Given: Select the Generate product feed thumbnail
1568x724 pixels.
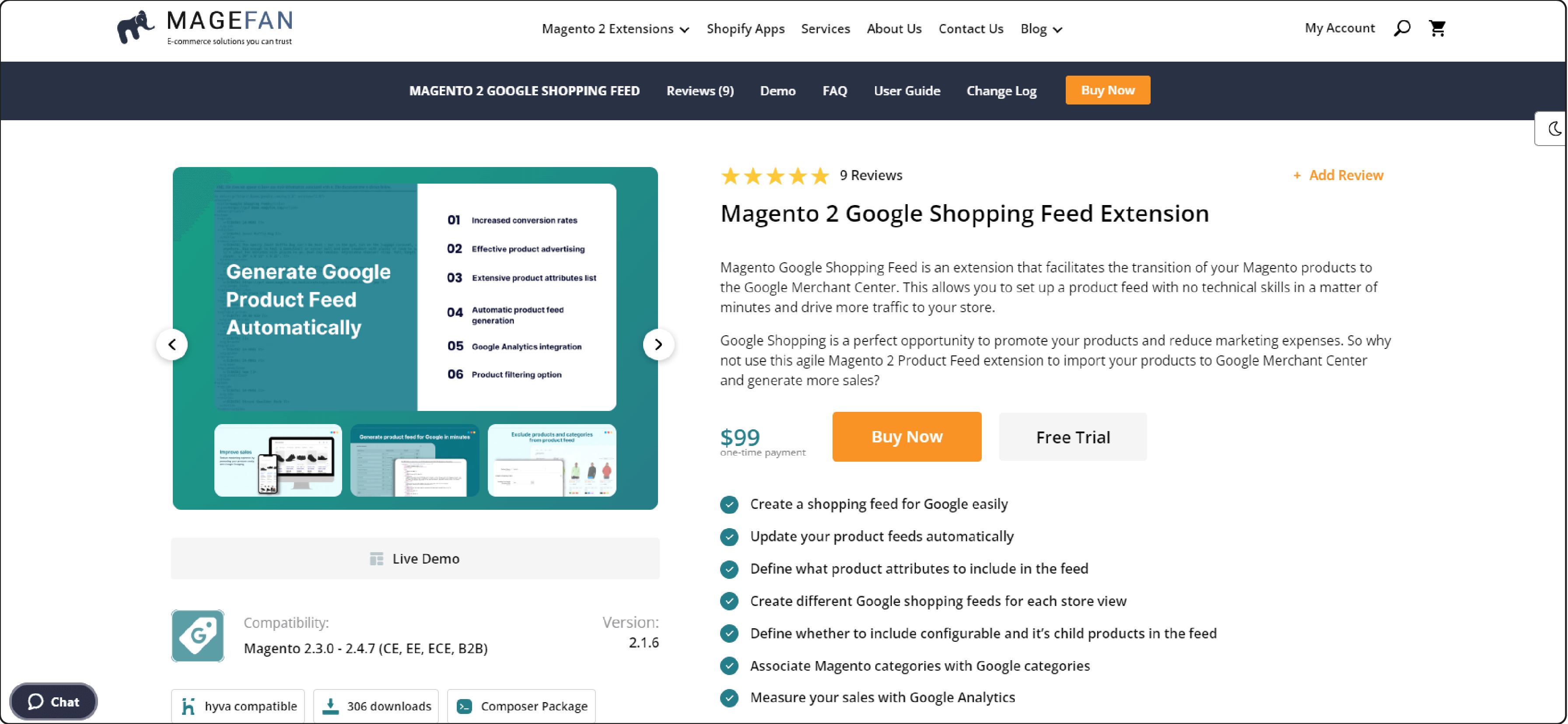Looking at the screenshot, I should tap(414, 460).
